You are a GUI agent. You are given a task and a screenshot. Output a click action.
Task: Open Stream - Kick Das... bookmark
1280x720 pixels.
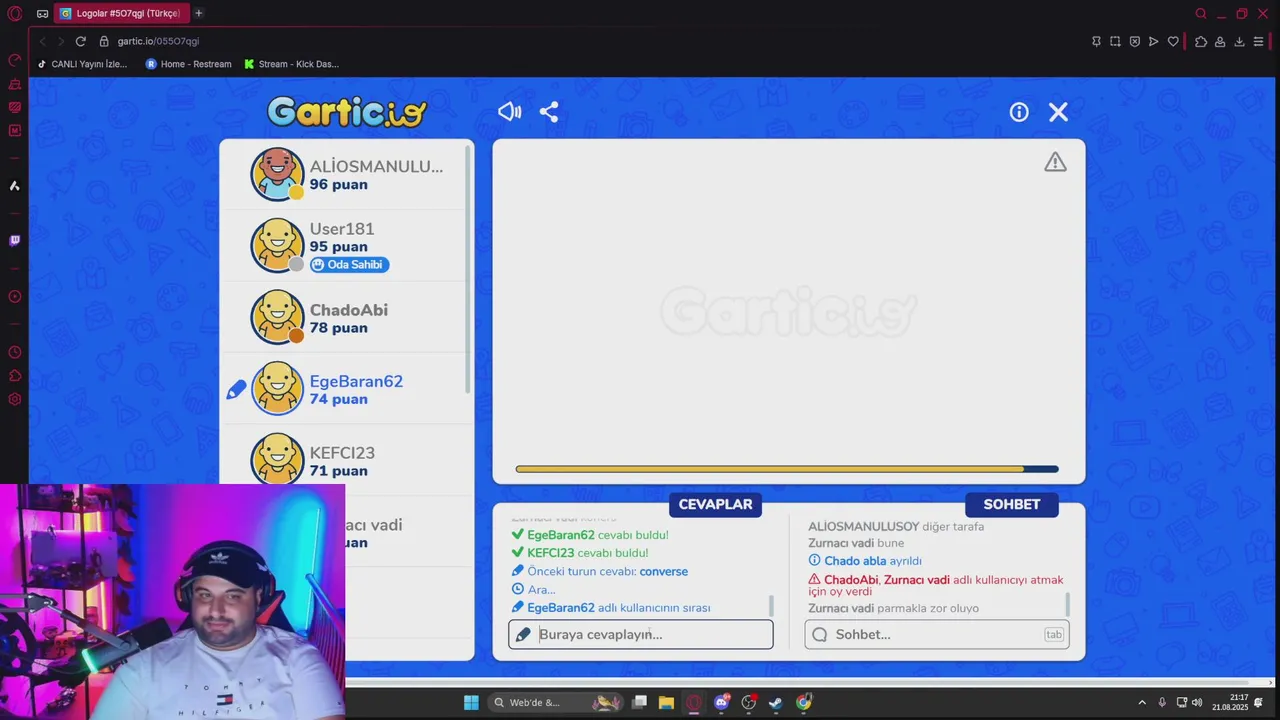(291, 64)
